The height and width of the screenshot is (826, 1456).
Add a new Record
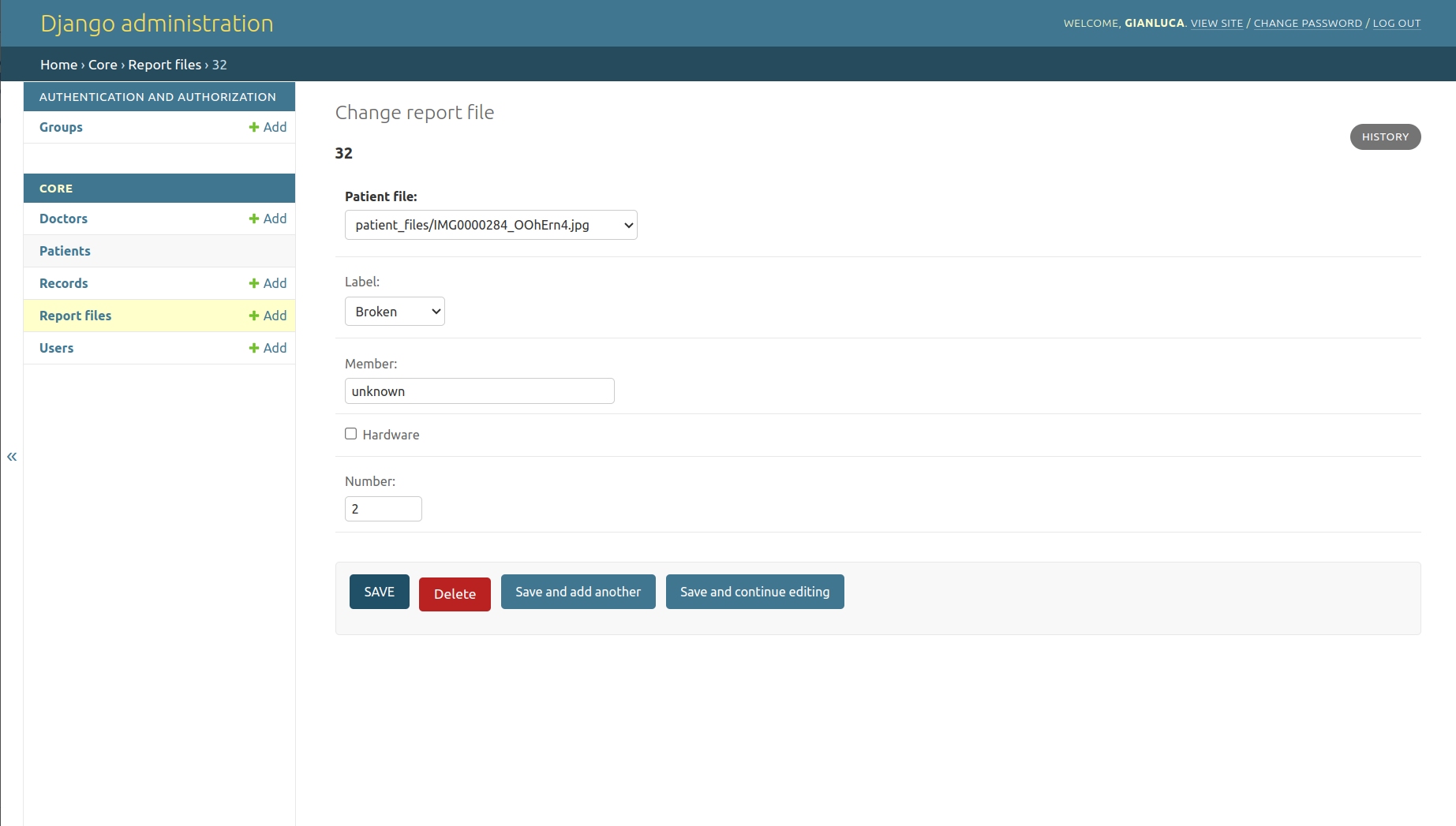[268, 283]
